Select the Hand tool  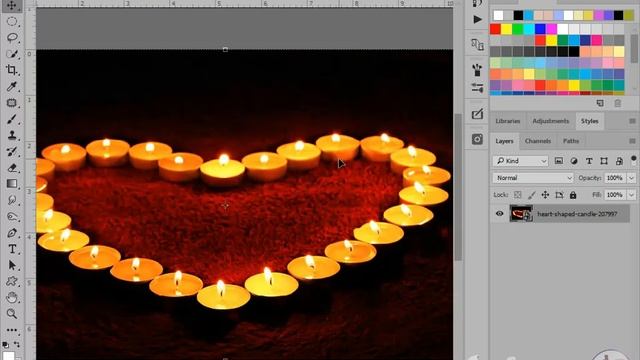11,298
